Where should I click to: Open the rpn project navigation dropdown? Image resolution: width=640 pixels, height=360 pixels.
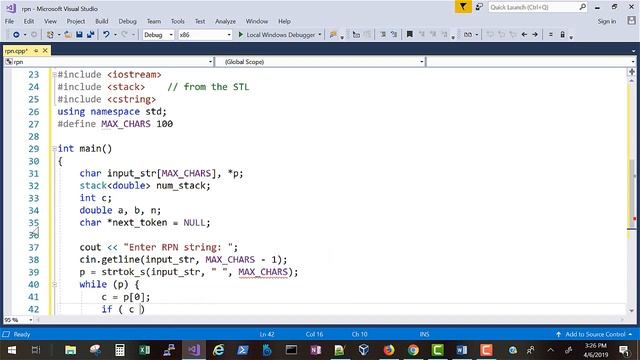point(109,62)
